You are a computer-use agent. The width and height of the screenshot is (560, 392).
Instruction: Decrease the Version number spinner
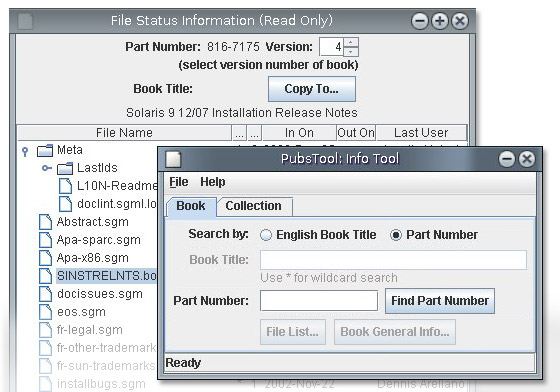[351, 52]
